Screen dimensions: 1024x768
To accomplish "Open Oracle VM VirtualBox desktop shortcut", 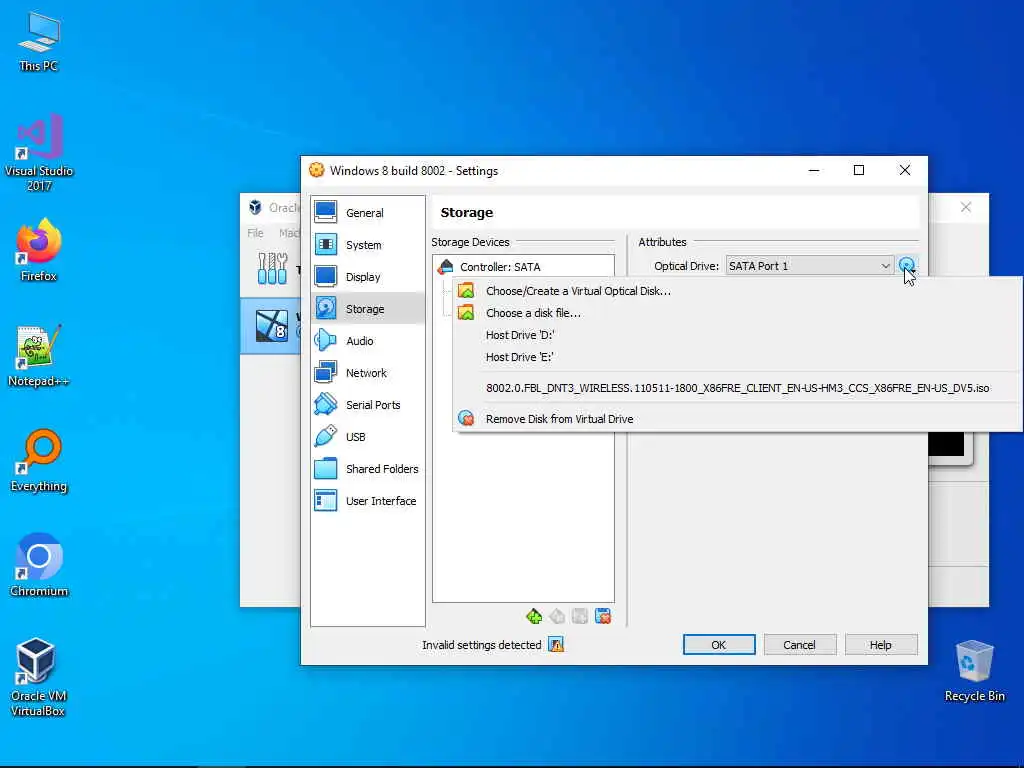I will point(38,677).
